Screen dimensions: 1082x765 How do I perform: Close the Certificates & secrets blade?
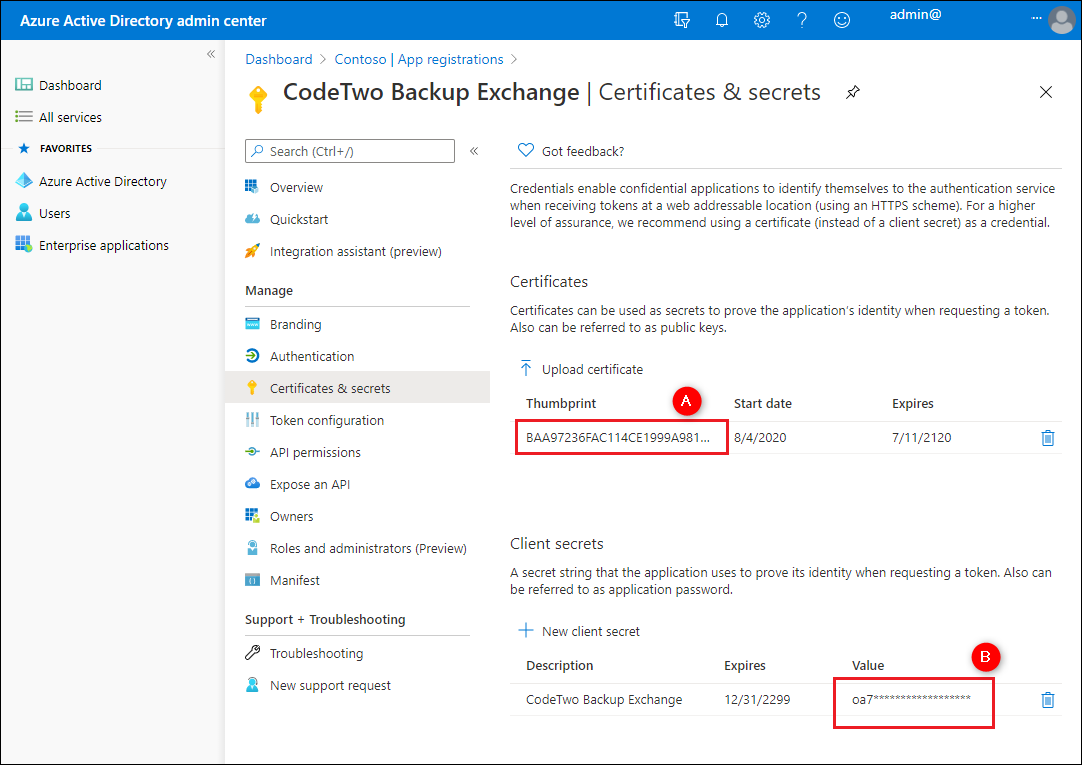[1046, 92]
